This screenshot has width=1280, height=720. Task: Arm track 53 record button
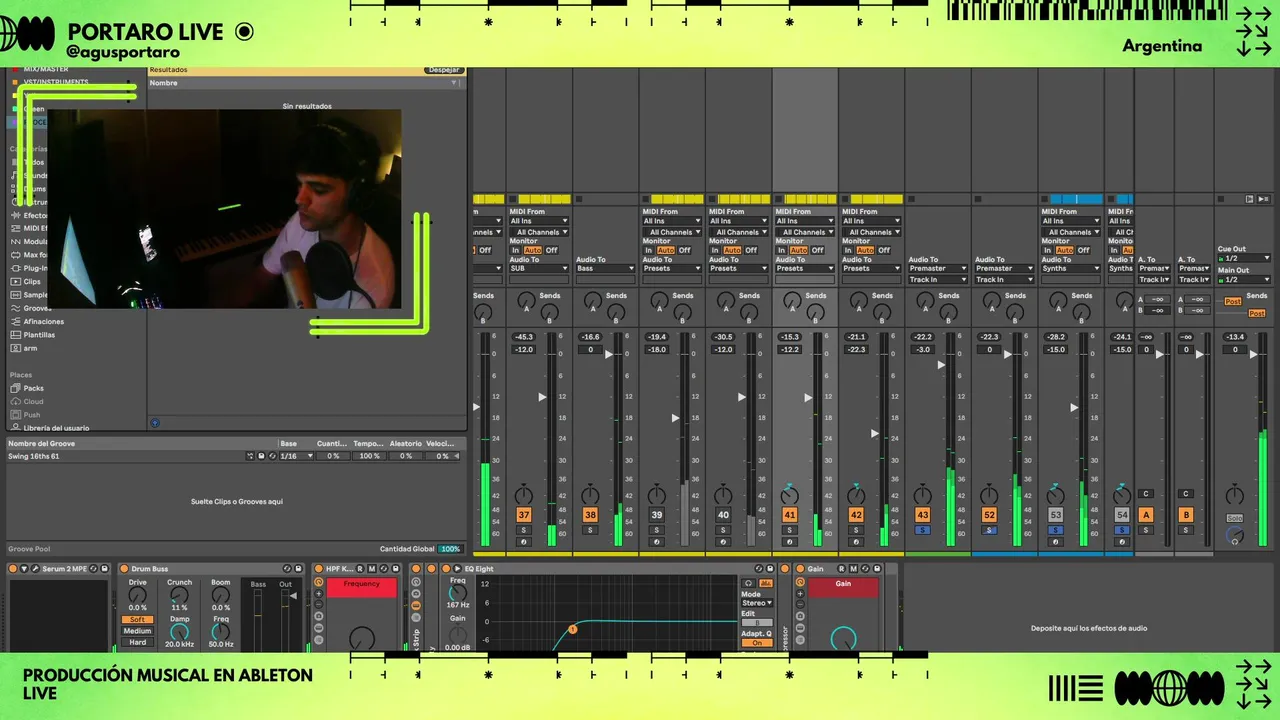[1055, 542]
